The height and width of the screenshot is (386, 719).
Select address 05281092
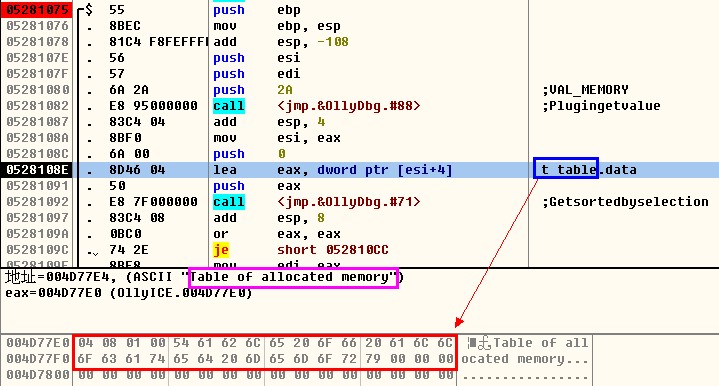click(37, 202)
